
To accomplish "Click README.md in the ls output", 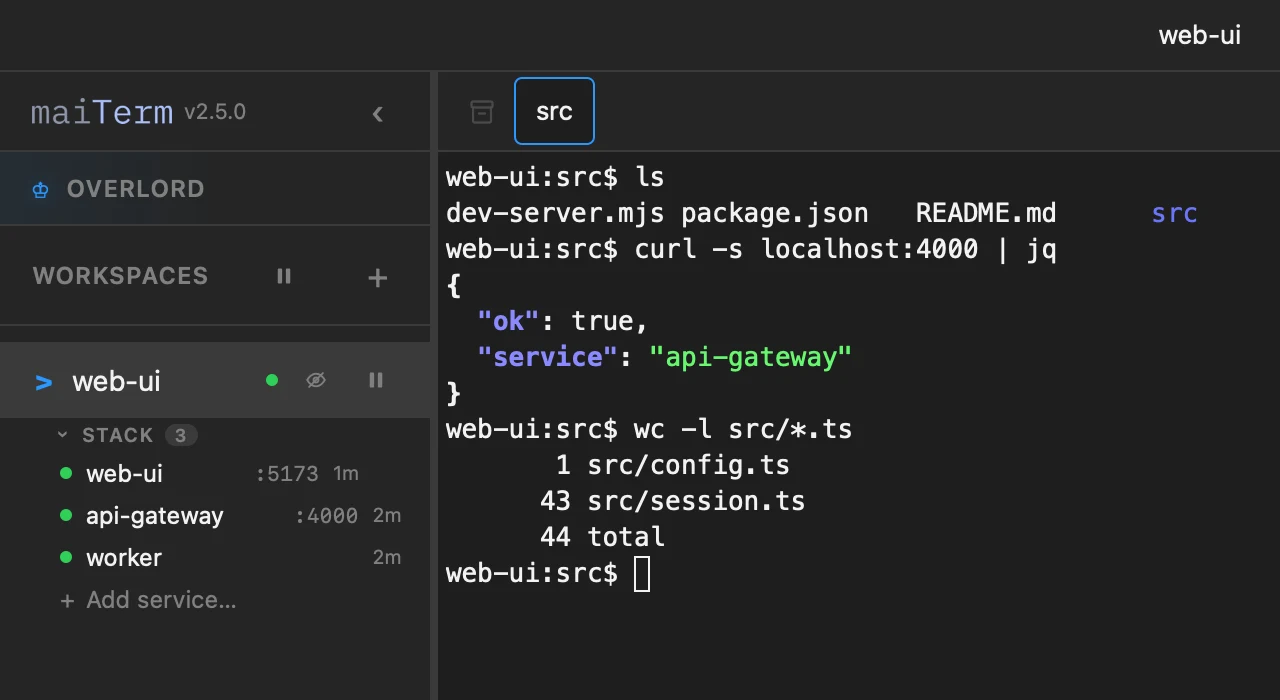I will click(x=985, y=213).
